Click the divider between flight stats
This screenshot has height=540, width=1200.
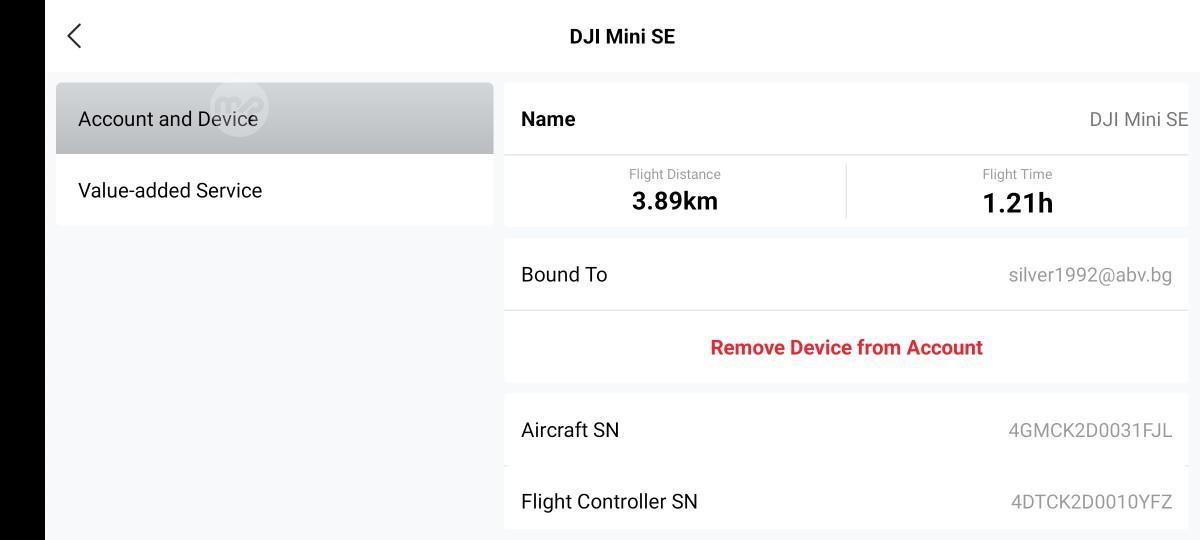click(846, 191)
